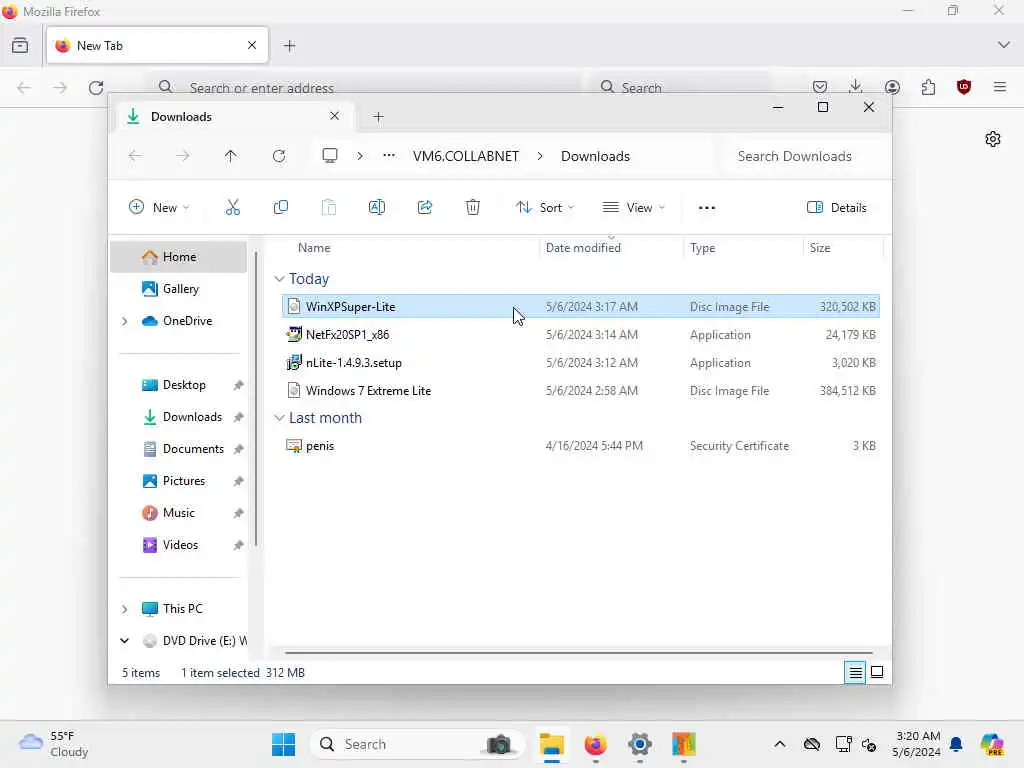Switch to details list layout icon in status bar
The width and height of the screenshot is (1024, 768).
855,672
